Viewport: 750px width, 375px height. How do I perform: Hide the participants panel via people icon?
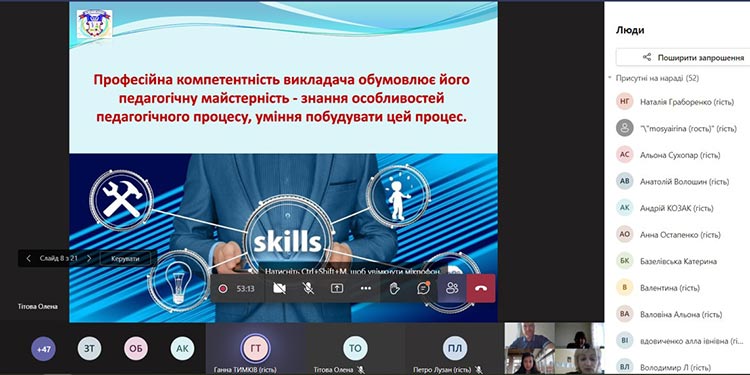tap(452, 288)
